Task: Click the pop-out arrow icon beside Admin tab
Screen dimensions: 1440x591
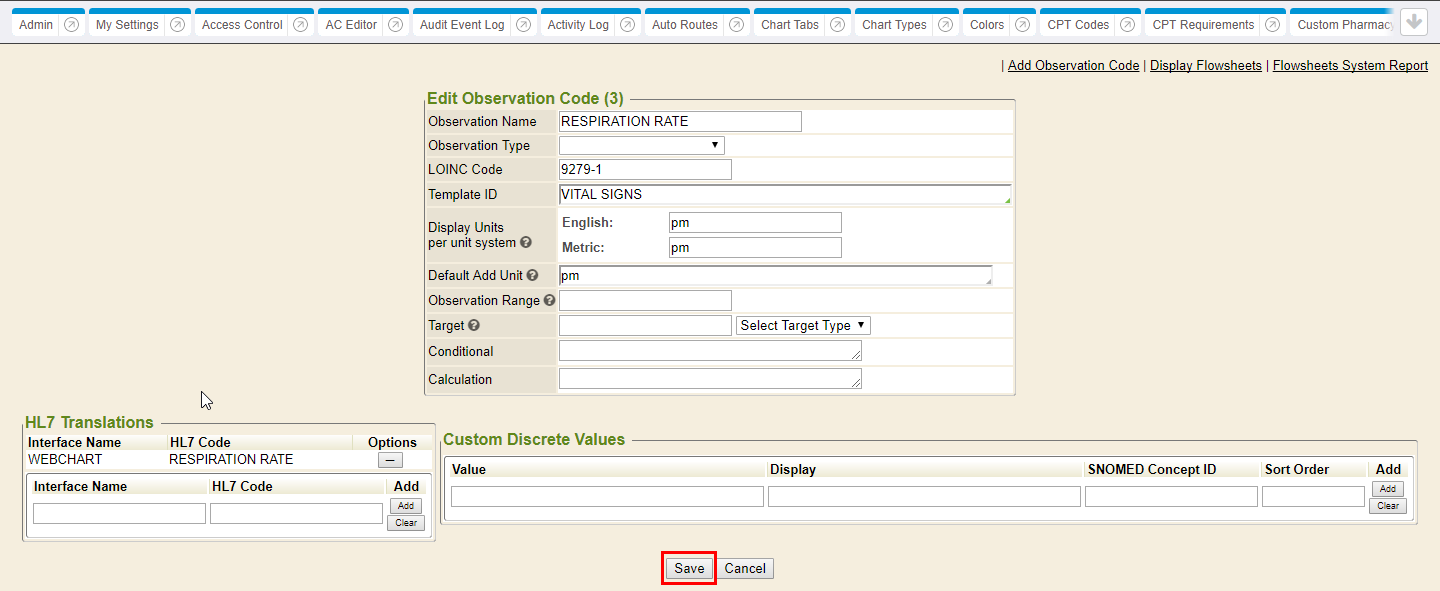Action: pos(71,25)
